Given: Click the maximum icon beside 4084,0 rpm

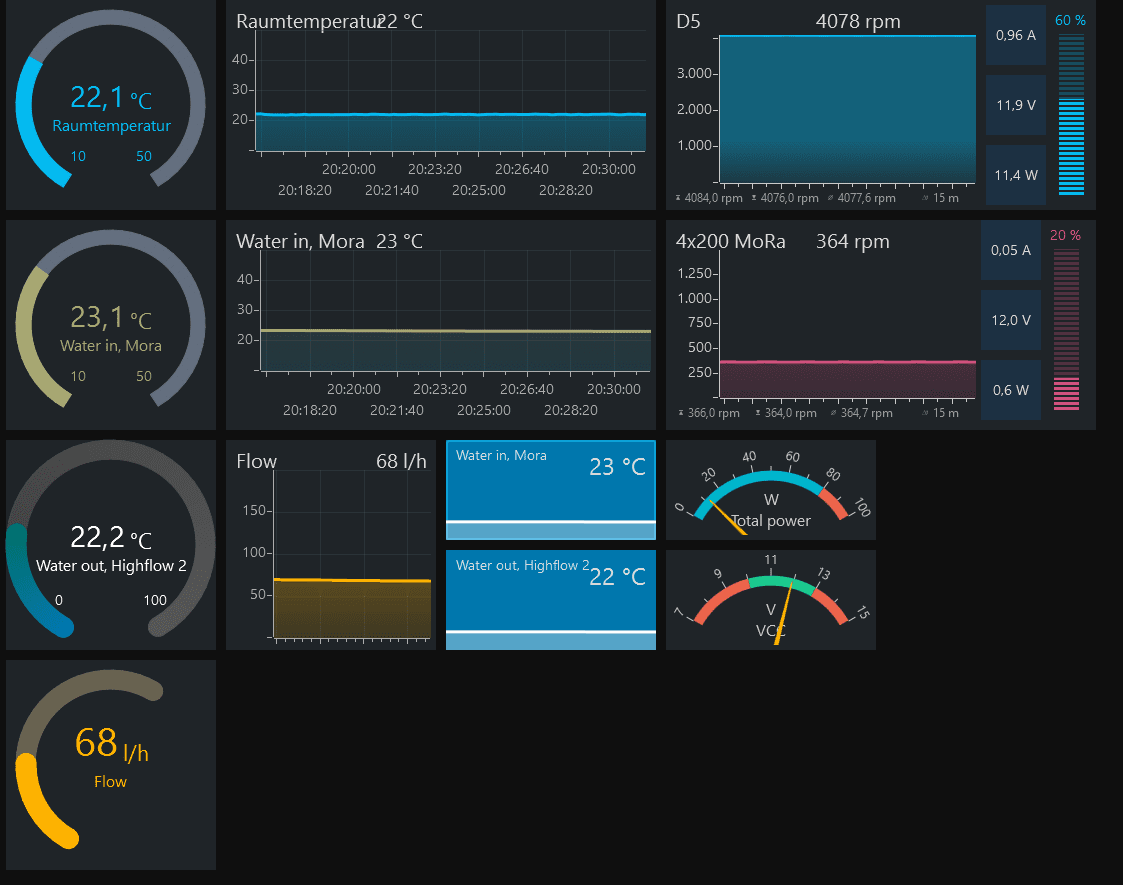Looking at the screenshot, I should tap(678, 198).
